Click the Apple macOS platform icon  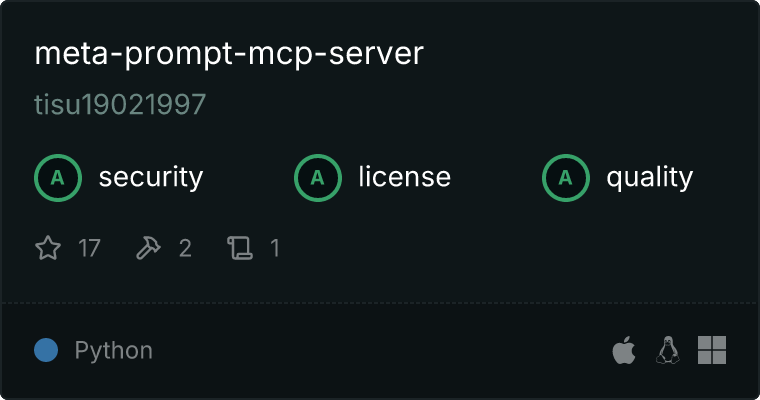(624, 350)
